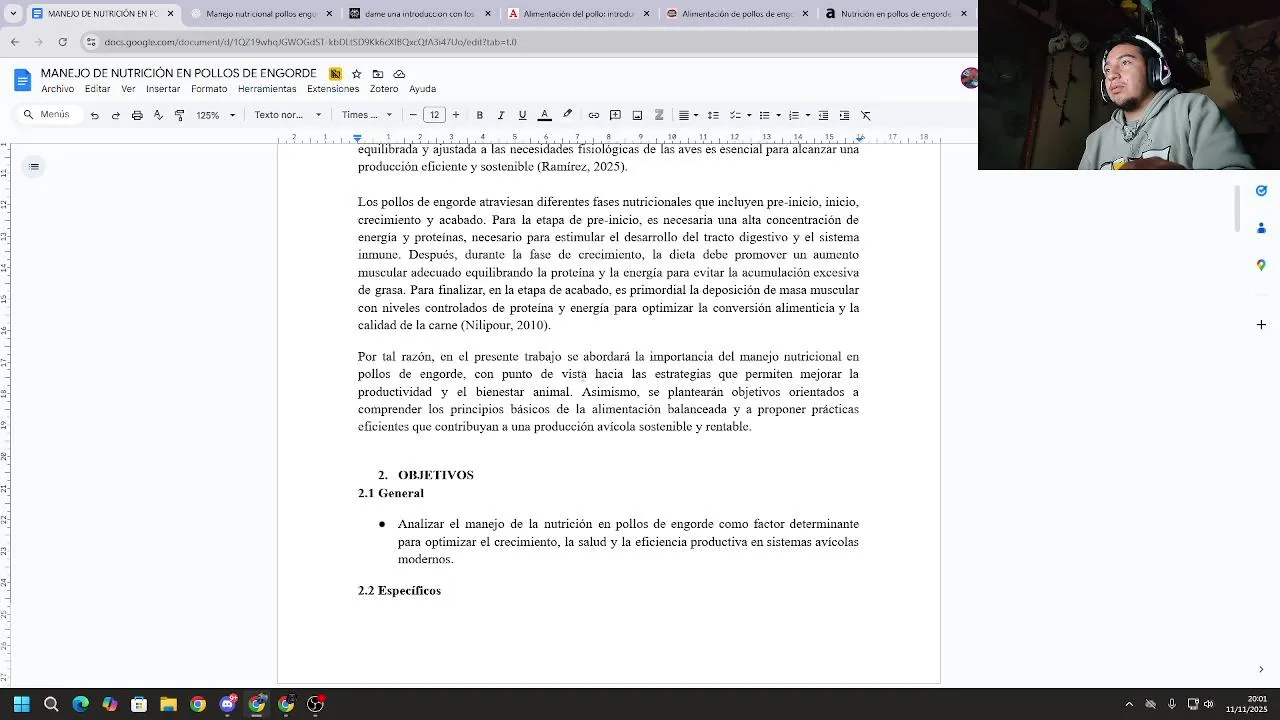Image resolution: width=1280 pixels, height=720 pixels.
Task: Open the bulleted list dropdown
Action: pyautogui.click(x=768, y=115)
